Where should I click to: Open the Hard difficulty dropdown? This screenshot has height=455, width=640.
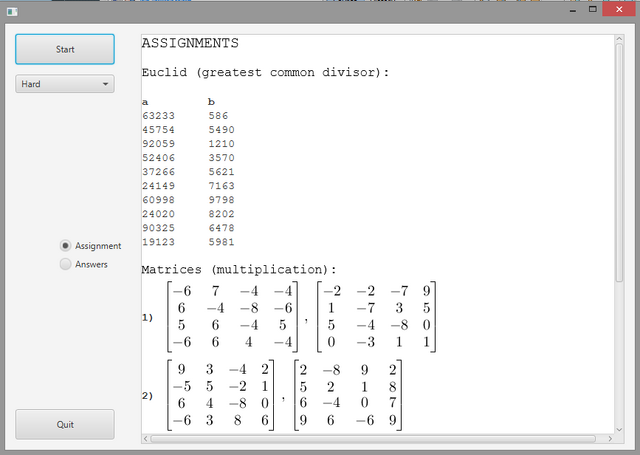(x=65, y=84)
